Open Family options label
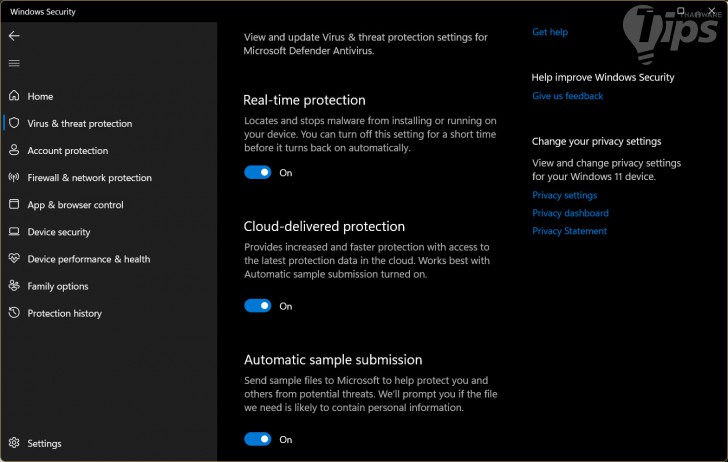The image size is (728, 462). point(58,286)
